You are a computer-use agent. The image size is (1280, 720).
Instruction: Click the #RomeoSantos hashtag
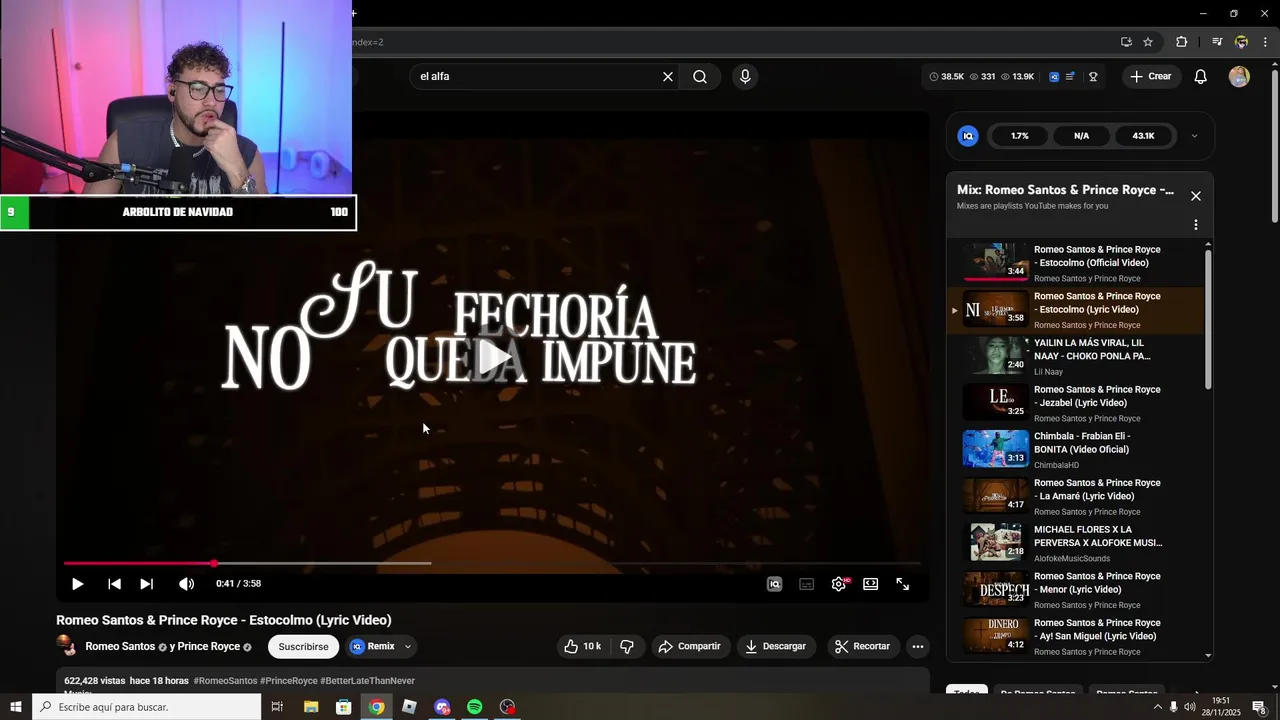[225, 681]
